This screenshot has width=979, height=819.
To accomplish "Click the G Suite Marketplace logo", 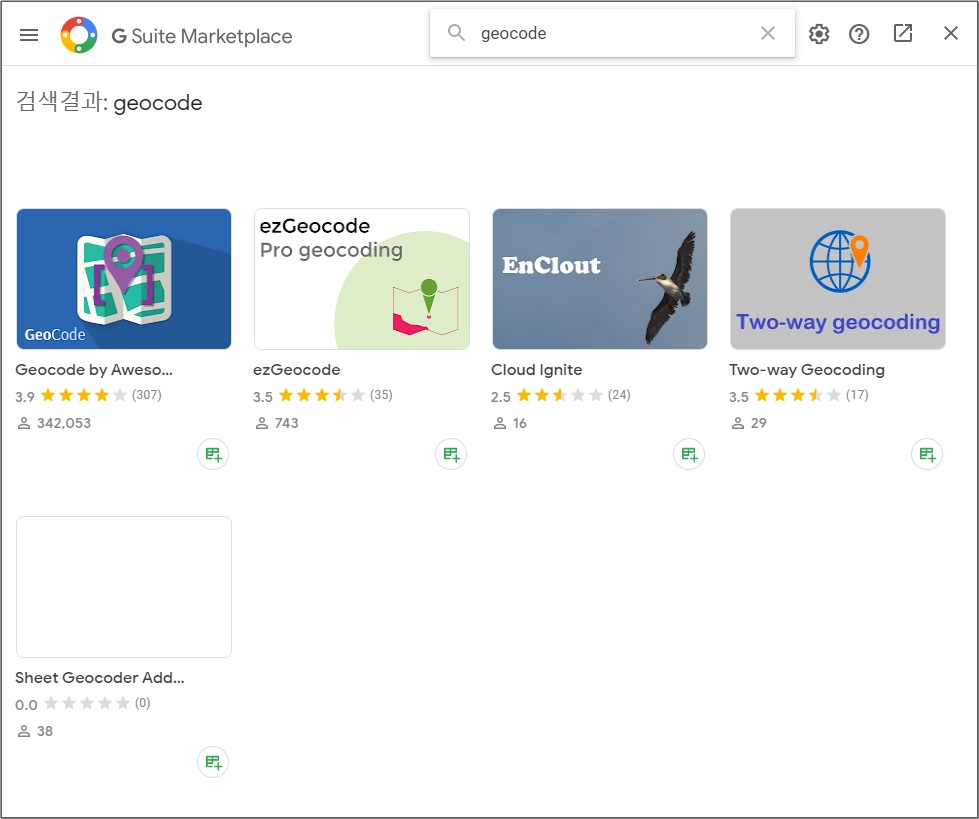I will tap(79, 35).
